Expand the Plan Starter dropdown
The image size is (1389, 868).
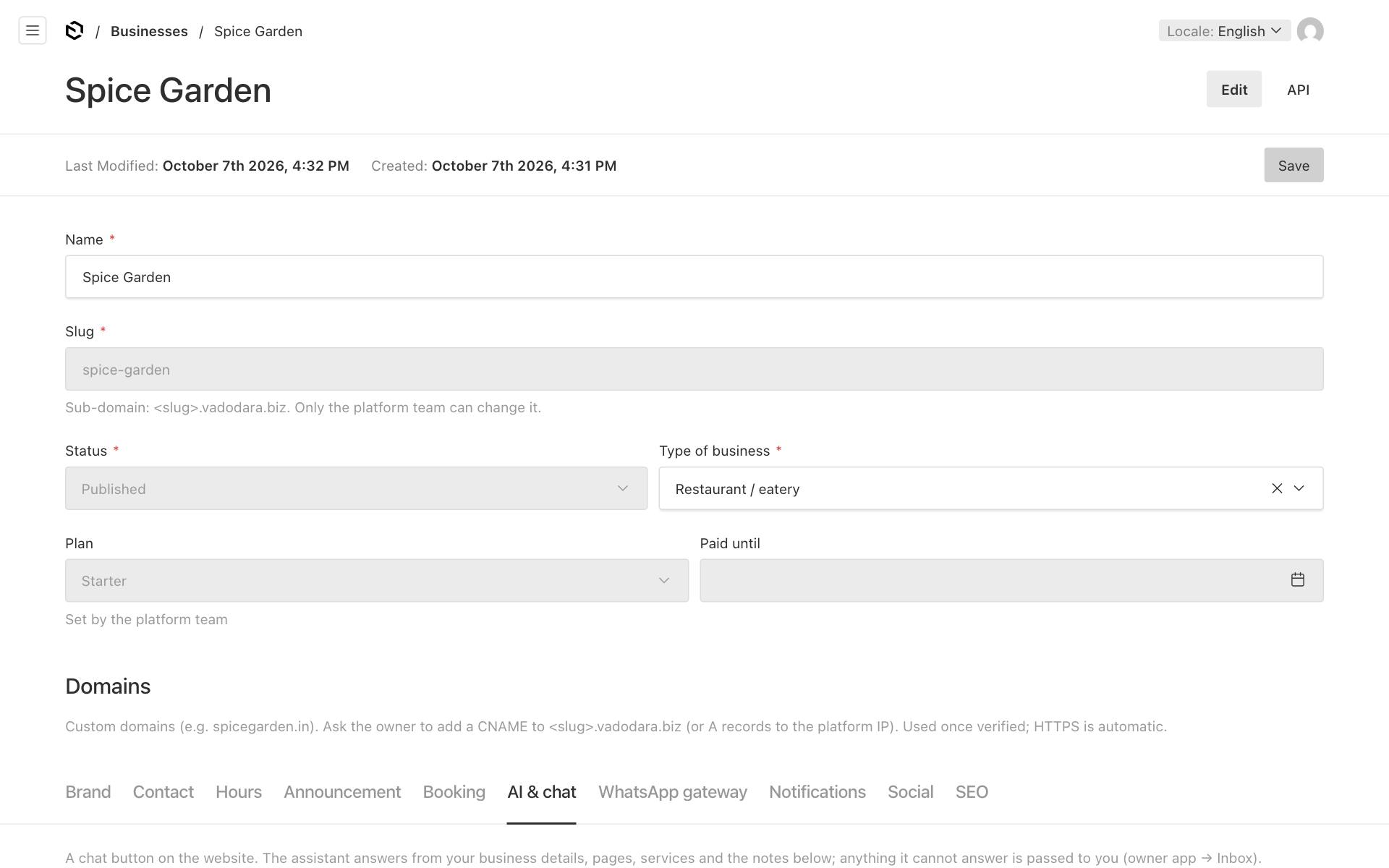[x=377, y=580]
